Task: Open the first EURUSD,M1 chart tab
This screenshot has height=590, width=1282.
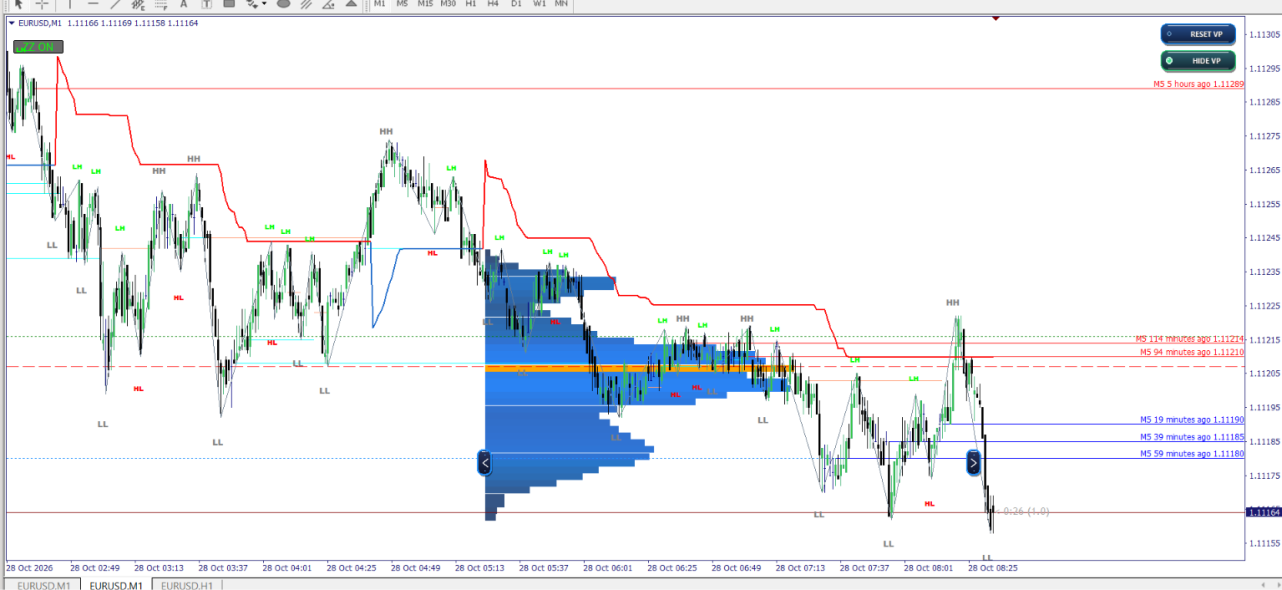Action: (43, 584)
